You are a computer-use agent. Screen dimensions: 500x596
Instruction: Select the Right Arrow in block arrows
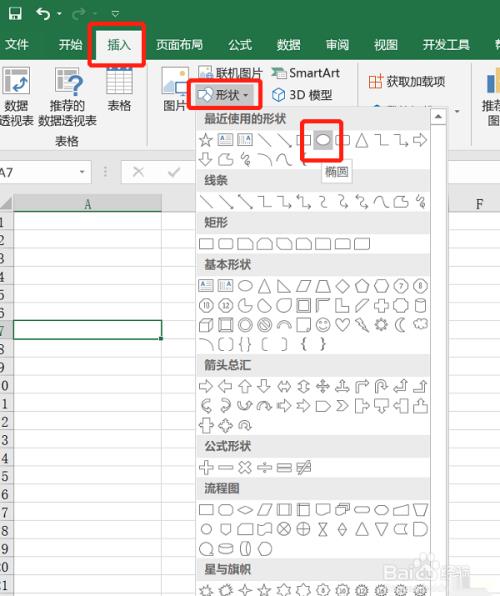coord(206,387)
